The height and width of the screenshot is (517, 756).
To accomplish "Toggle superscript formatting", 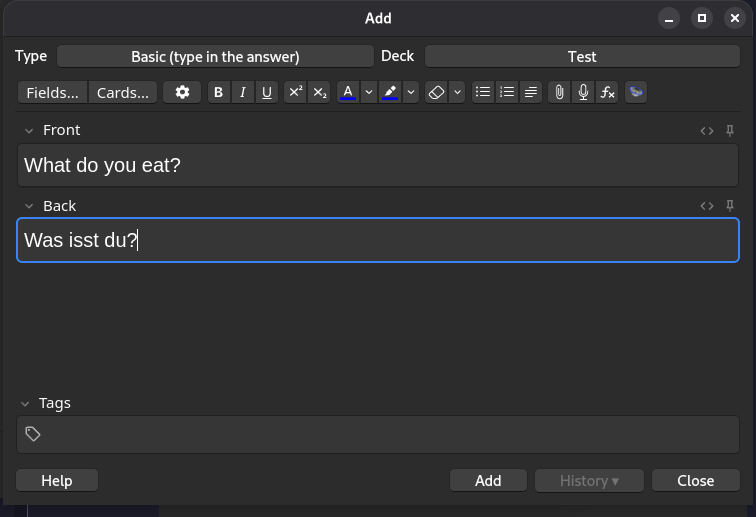I will (295, 92).
